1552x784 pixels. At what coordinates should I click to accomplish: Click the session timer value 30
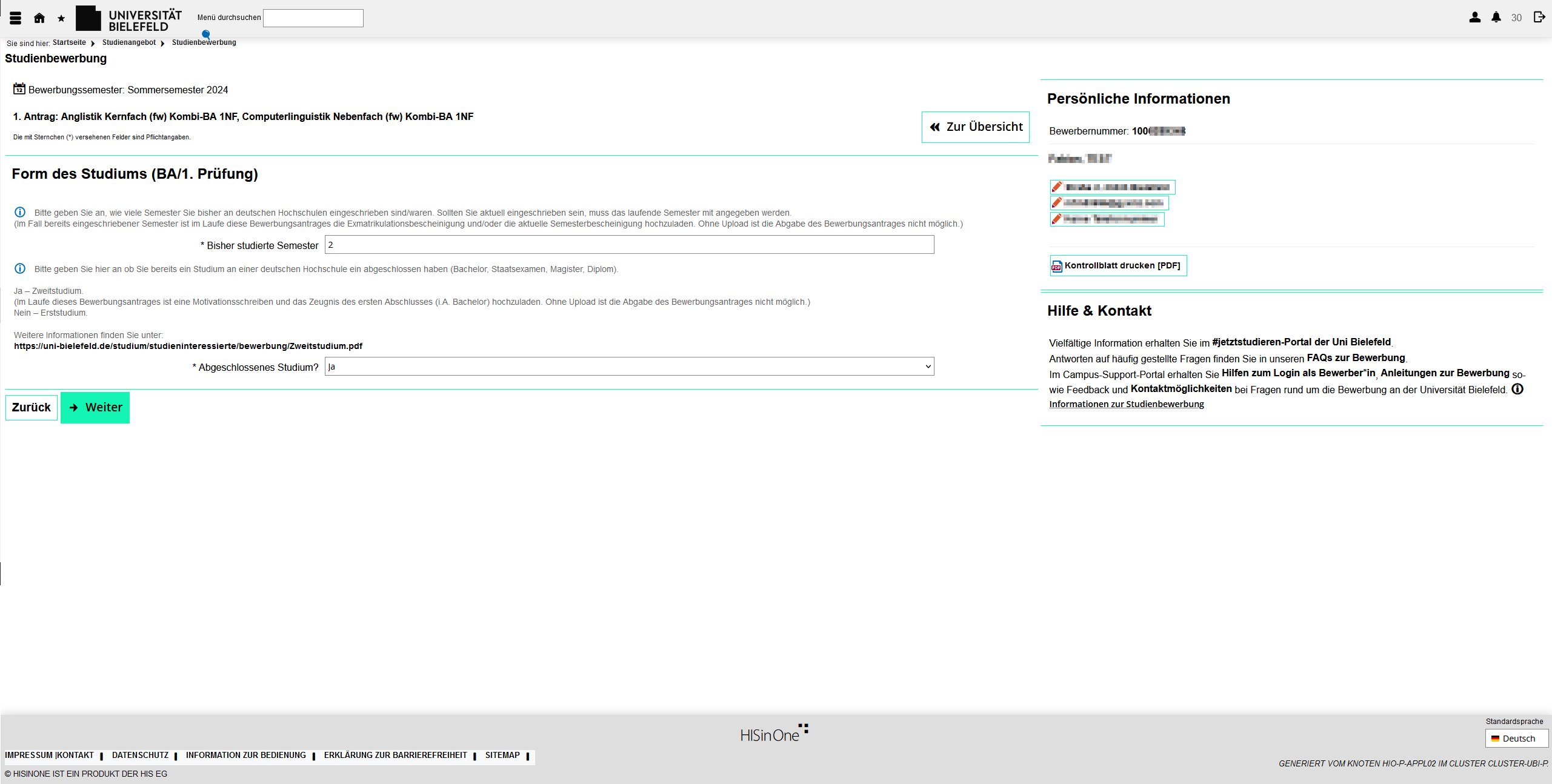coord(1516,18)
